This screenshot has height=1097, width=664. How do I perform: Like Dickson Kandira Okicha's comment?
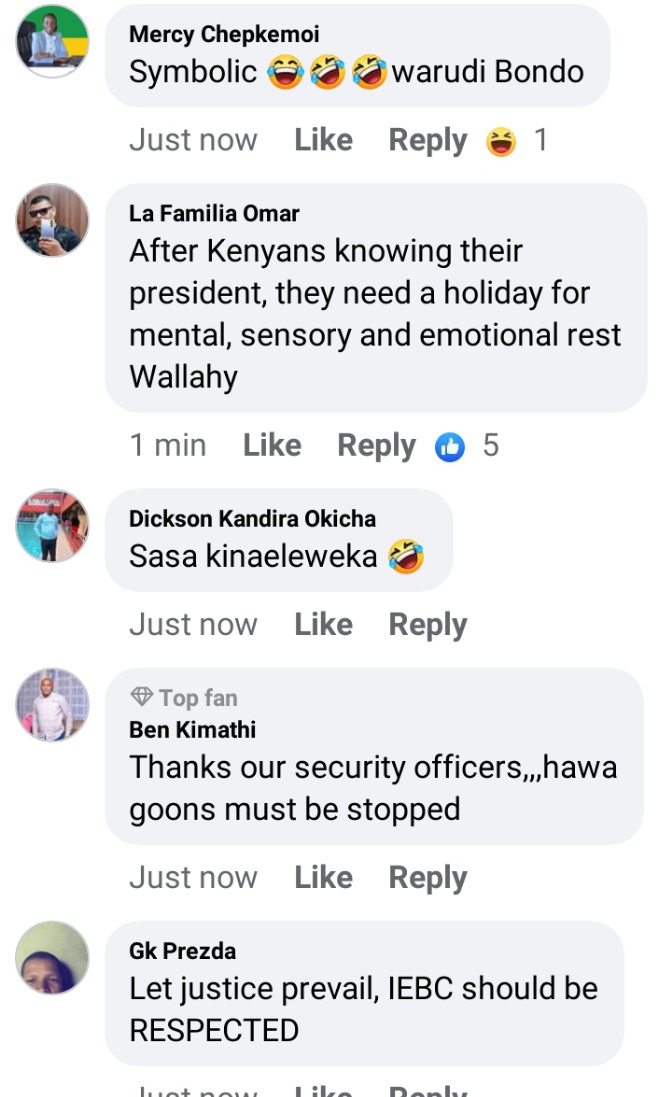pyautogui.click(x=323, y=624)
